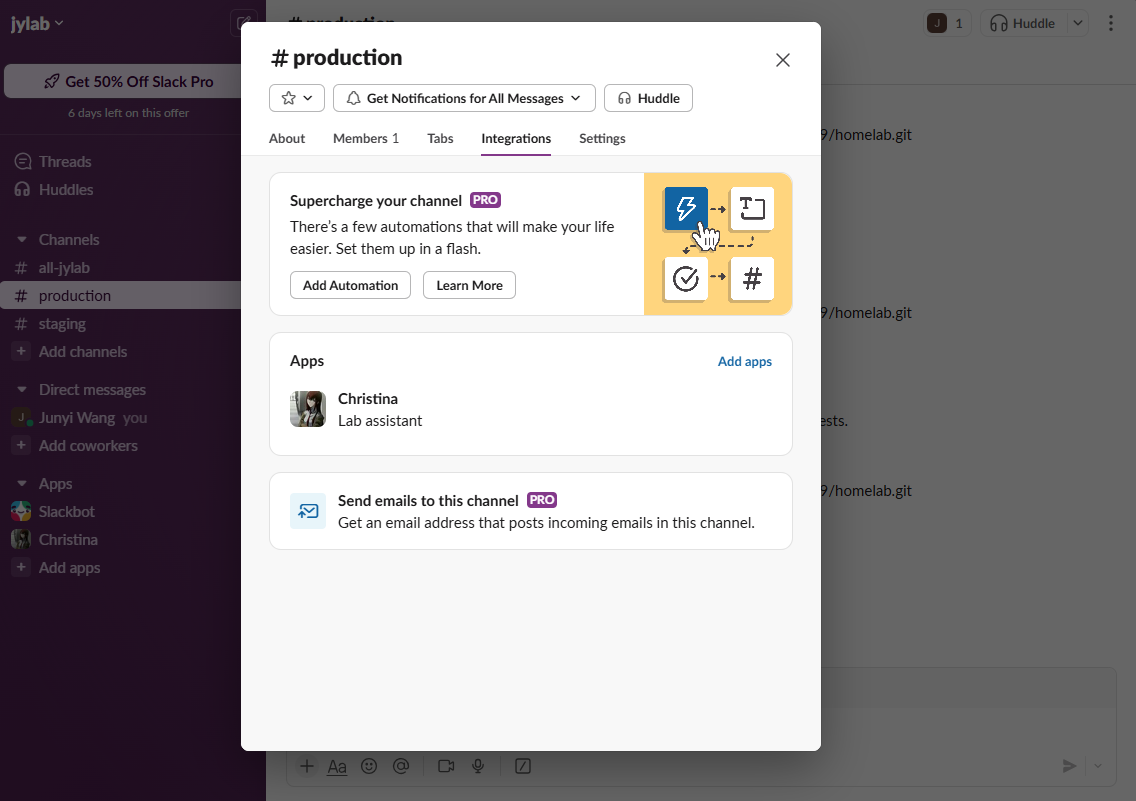The width and height of the screenshot is (1136, 801).
Task: Go to the Settings tab
Action: [602, 138]
